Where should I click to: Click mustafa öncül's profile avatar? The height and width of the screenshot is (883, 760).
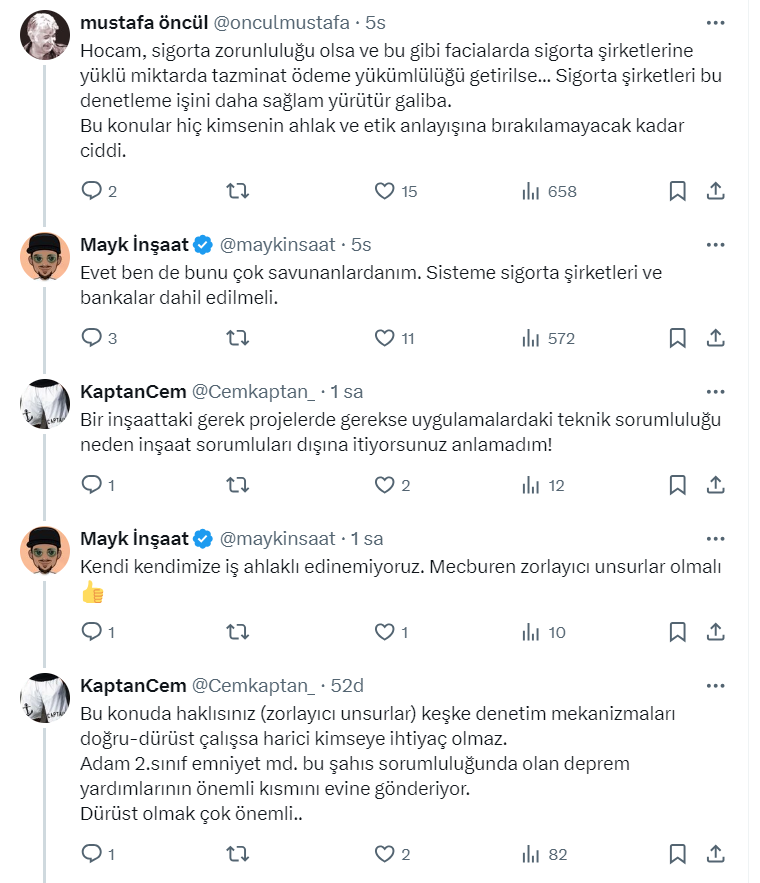point(44,36)
